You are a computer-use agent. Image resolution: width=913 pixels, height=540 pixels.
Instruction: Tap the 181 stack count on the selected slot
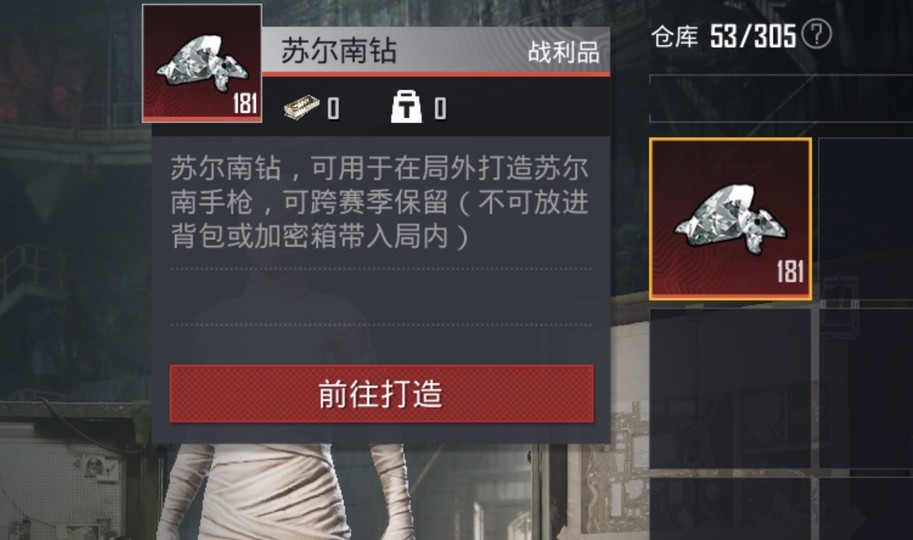click(790, 272)
